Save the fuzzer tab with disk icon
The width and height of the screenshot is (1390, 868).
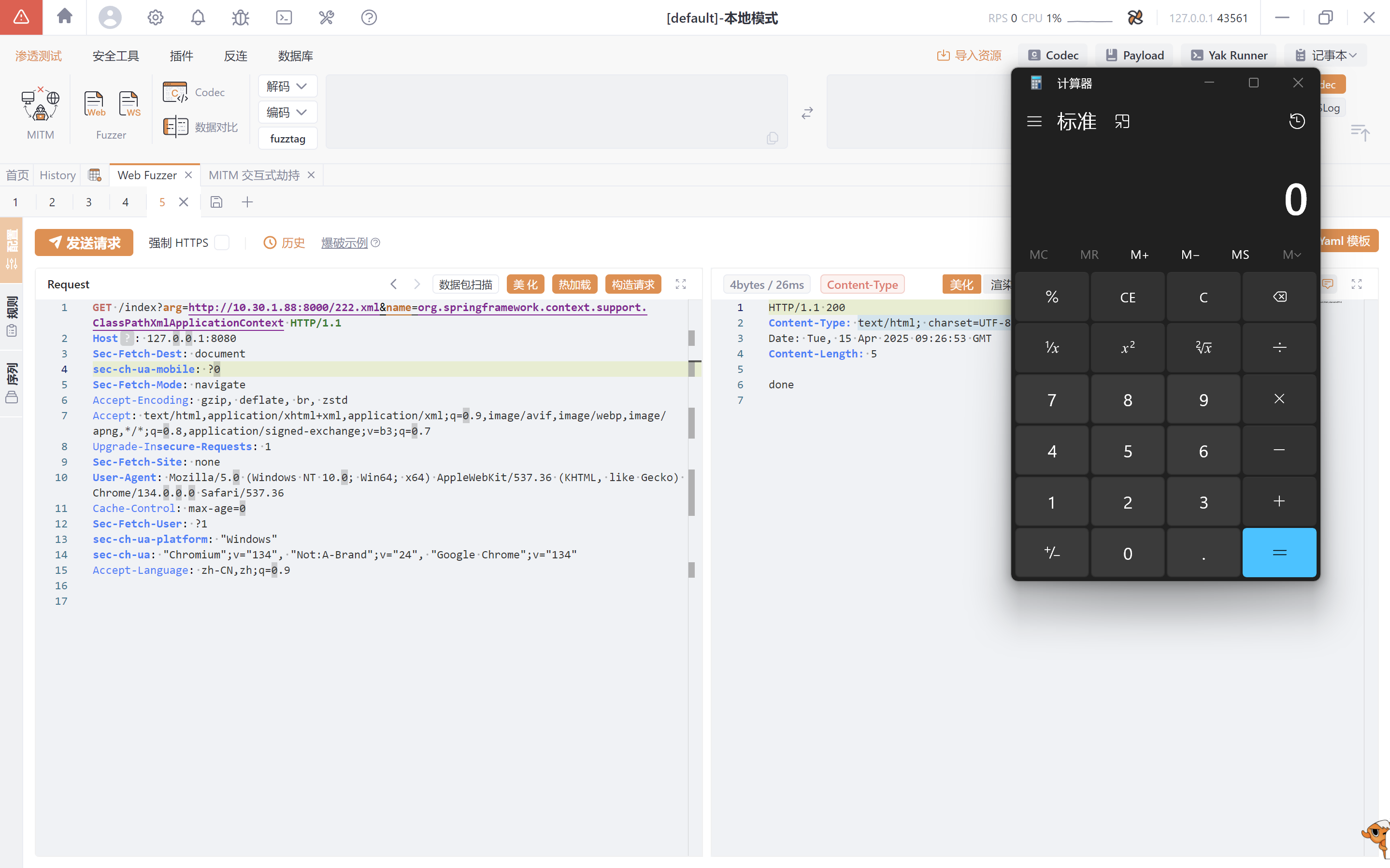pyautogui.click(x=216, y=202)
